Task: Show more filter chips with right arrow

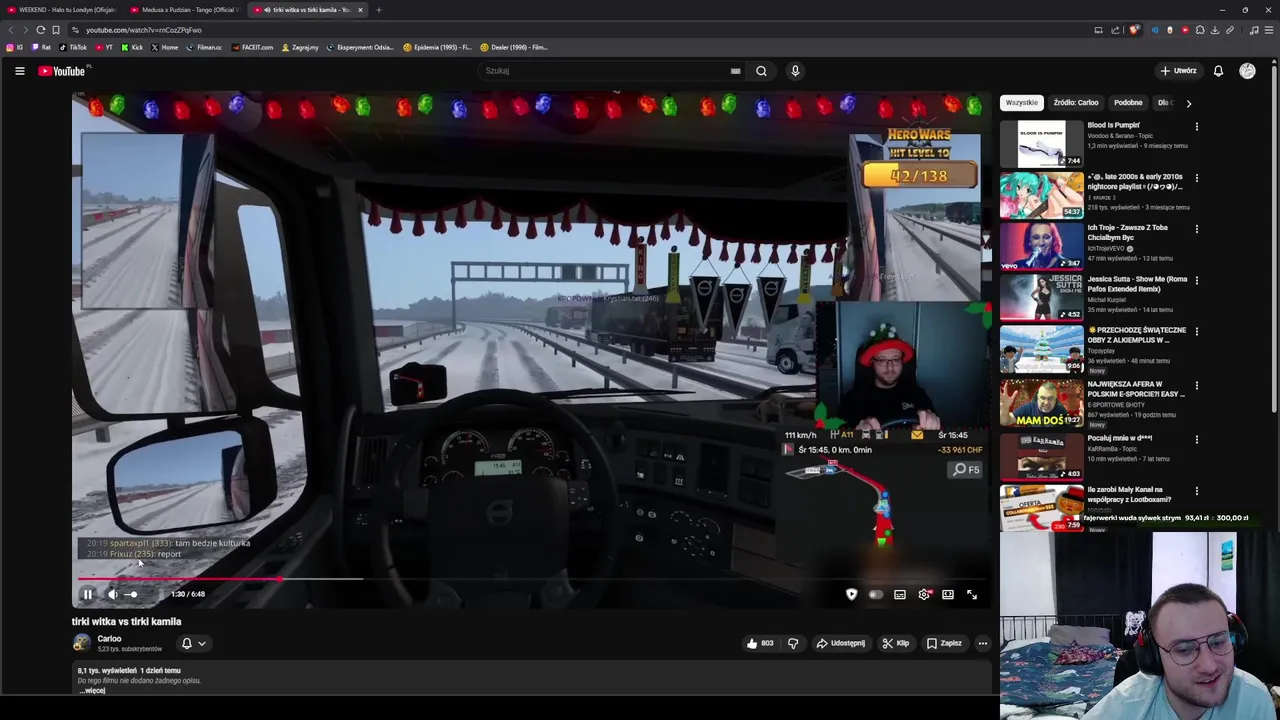Action: point(1188,102)
